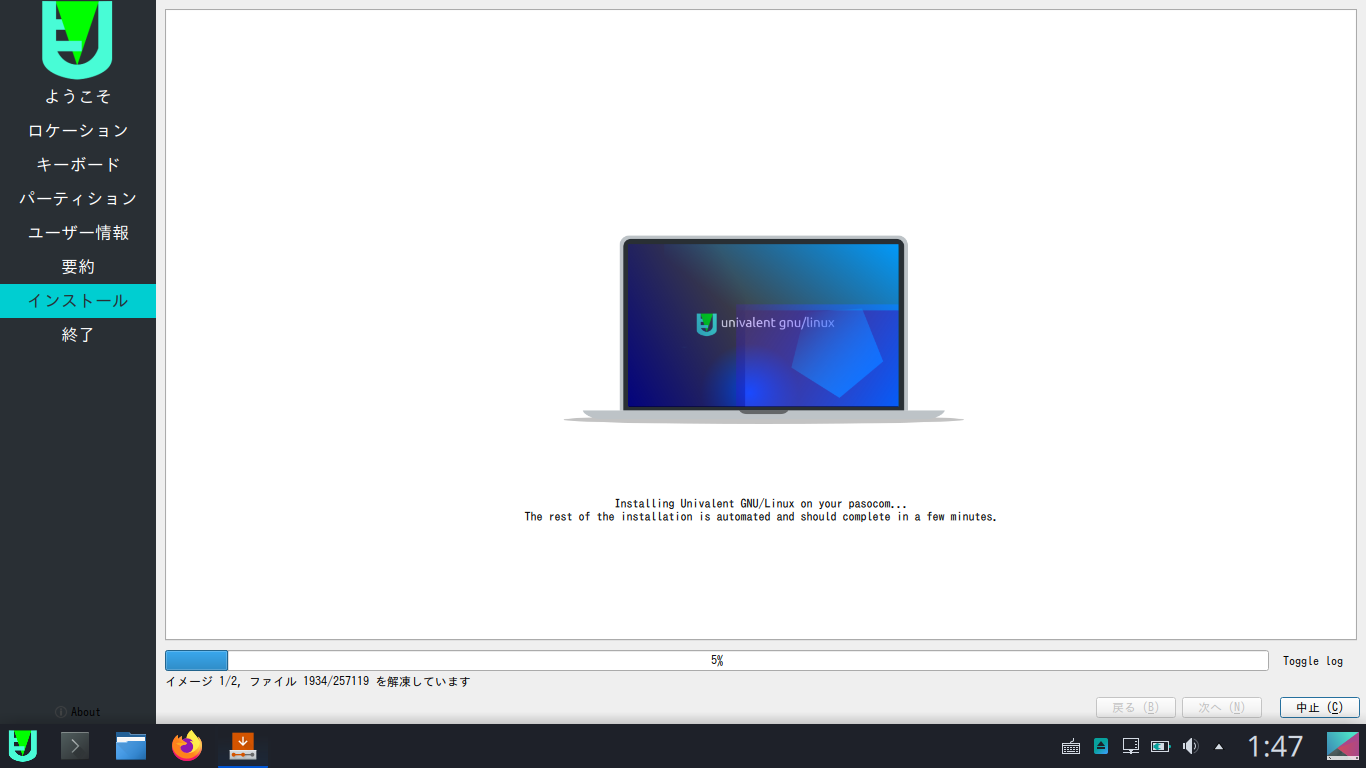
Task: Select the パーティション step in sidebar
Action: pyautogui.click(x=78, y=199)
